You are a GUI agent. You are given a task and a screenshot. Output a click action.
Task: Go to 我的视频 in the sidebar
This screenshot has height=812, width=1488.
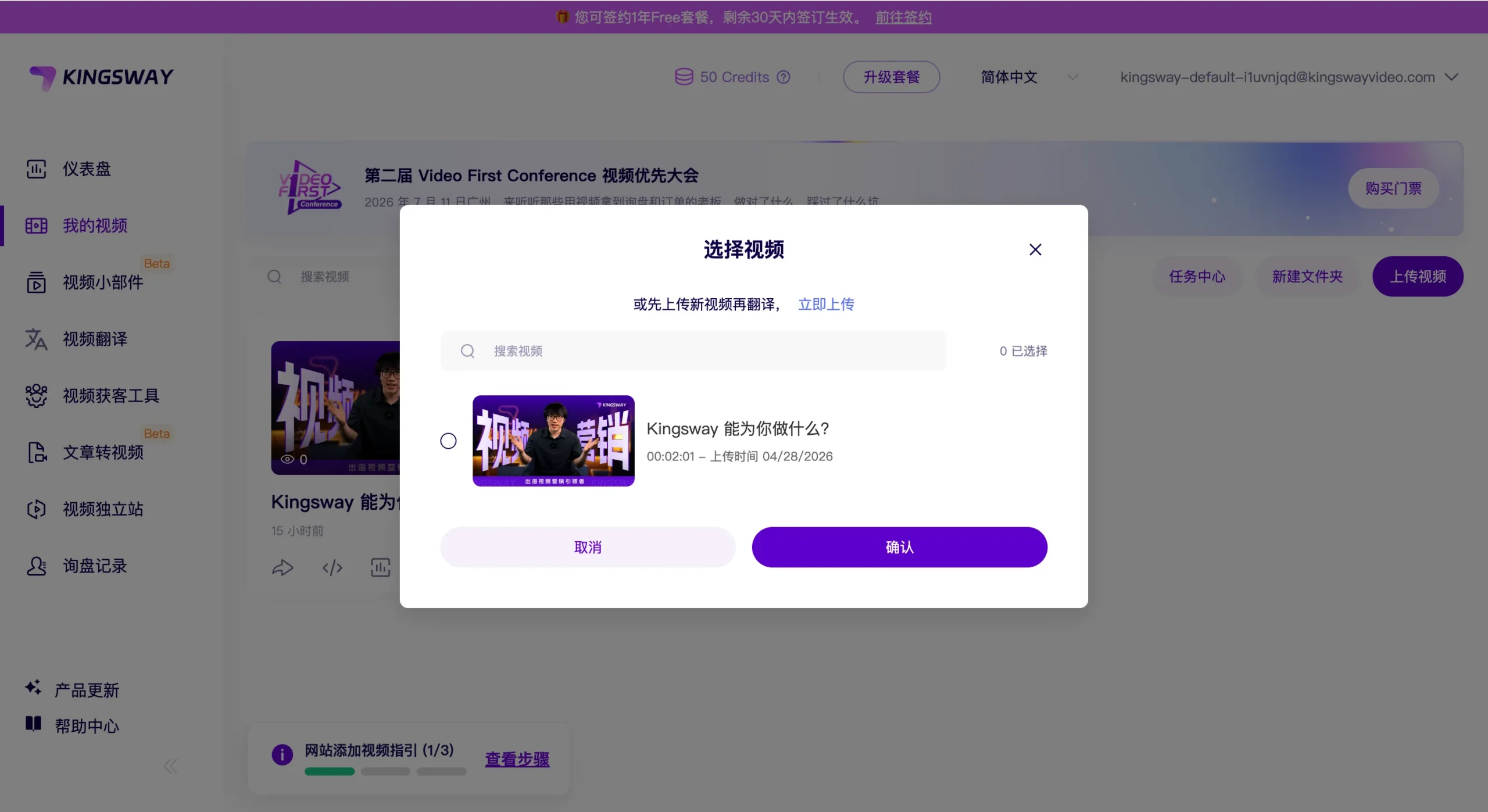(95, 226)
